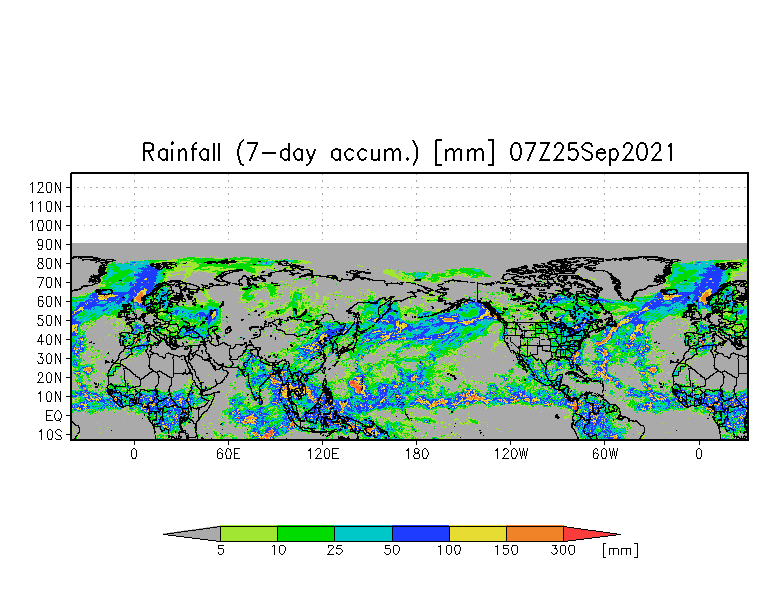Click colorbar value label 50
Screen dimensions: 784x612
[392, 550]
